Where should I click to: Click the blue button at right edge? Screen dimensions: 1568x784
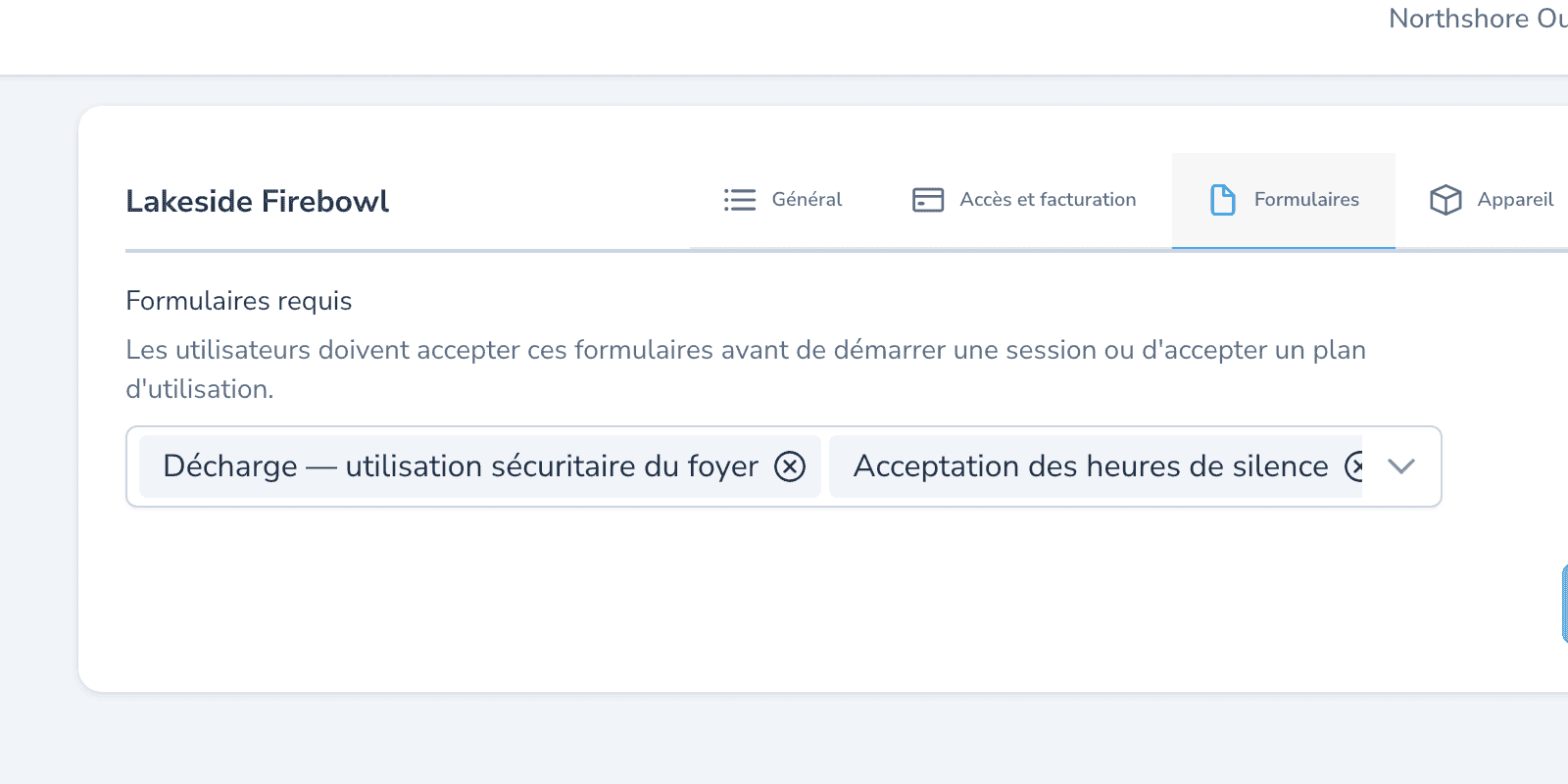click(1565, 604)
